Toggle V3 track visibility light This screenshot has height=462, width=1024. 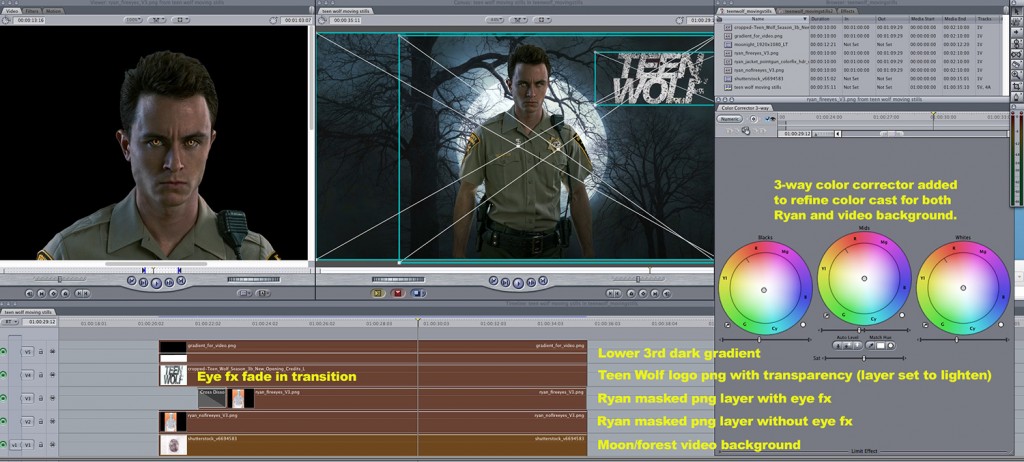3,397
